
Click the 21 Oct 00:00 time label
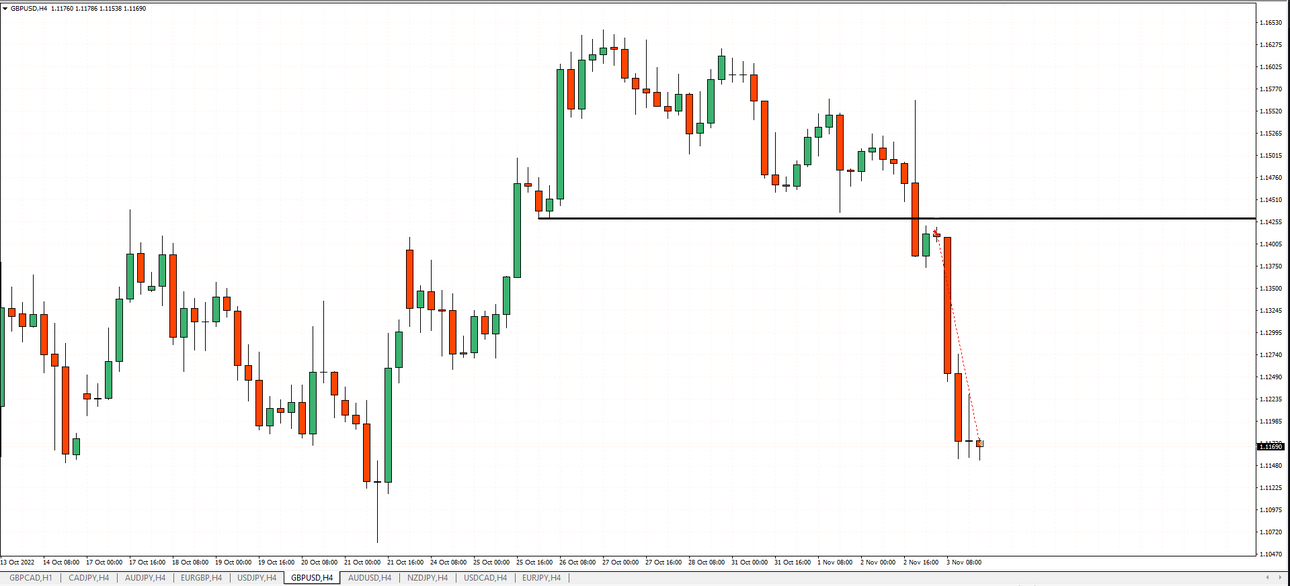(x=363, y=562)
